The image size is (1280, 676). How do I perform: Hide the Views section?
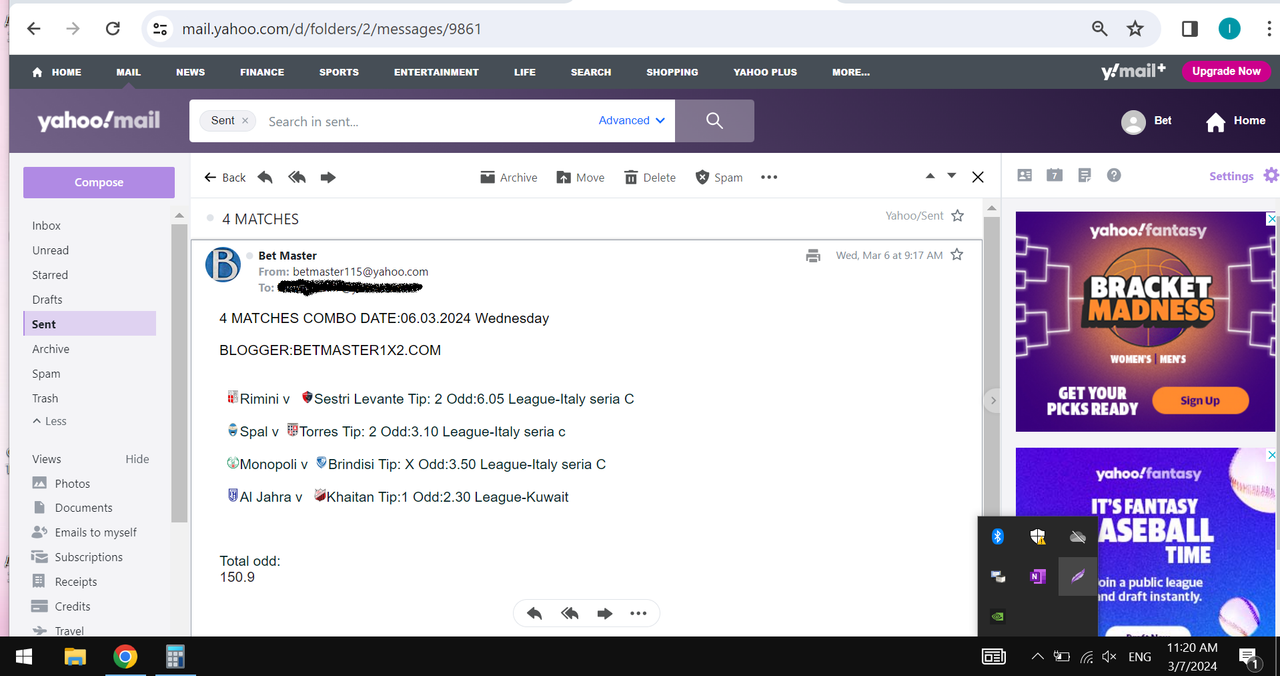137,459
